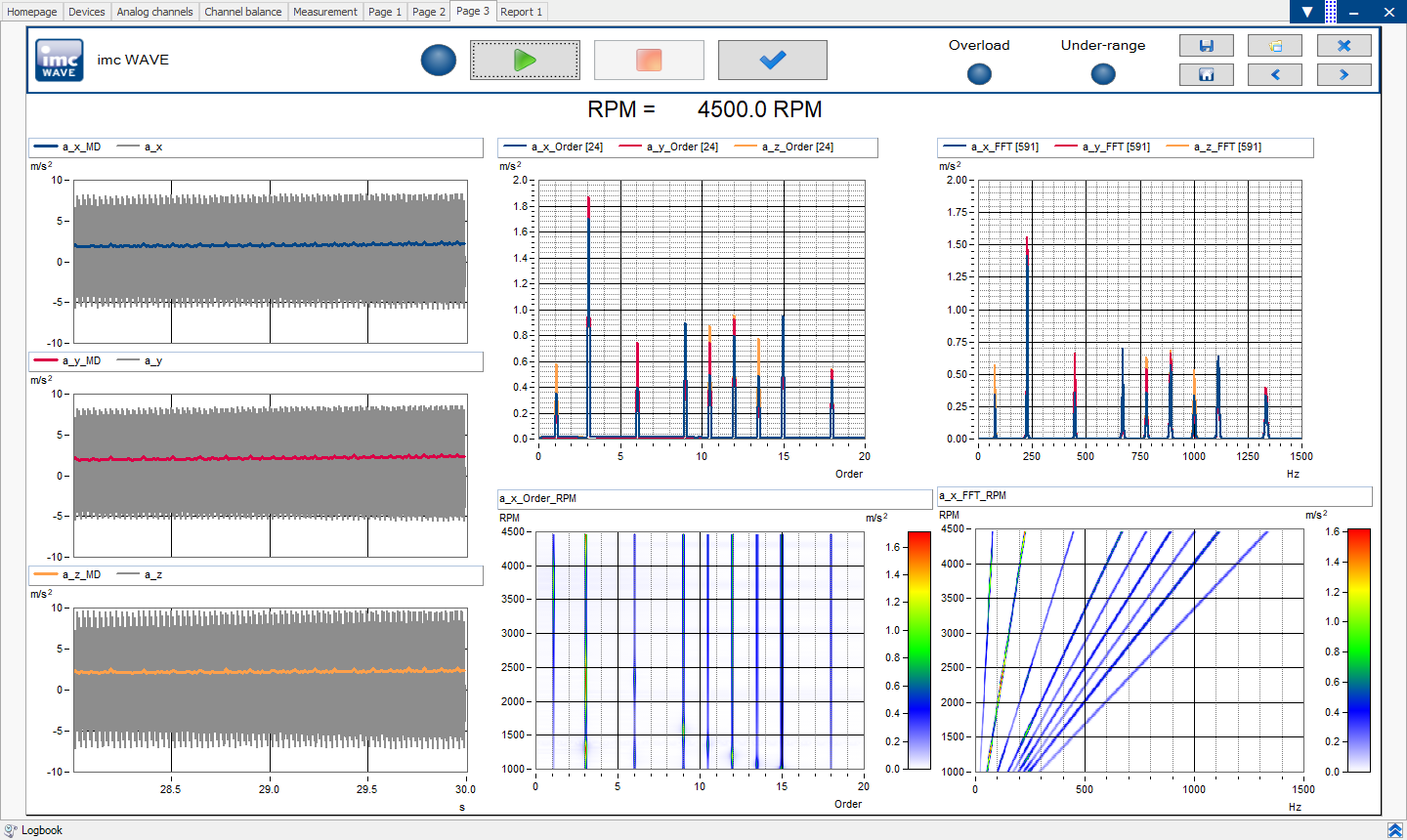This screenshot has width=1407, height=840.
Task: Navigate back with left arrow button
Action: [x=1274, y=75]
